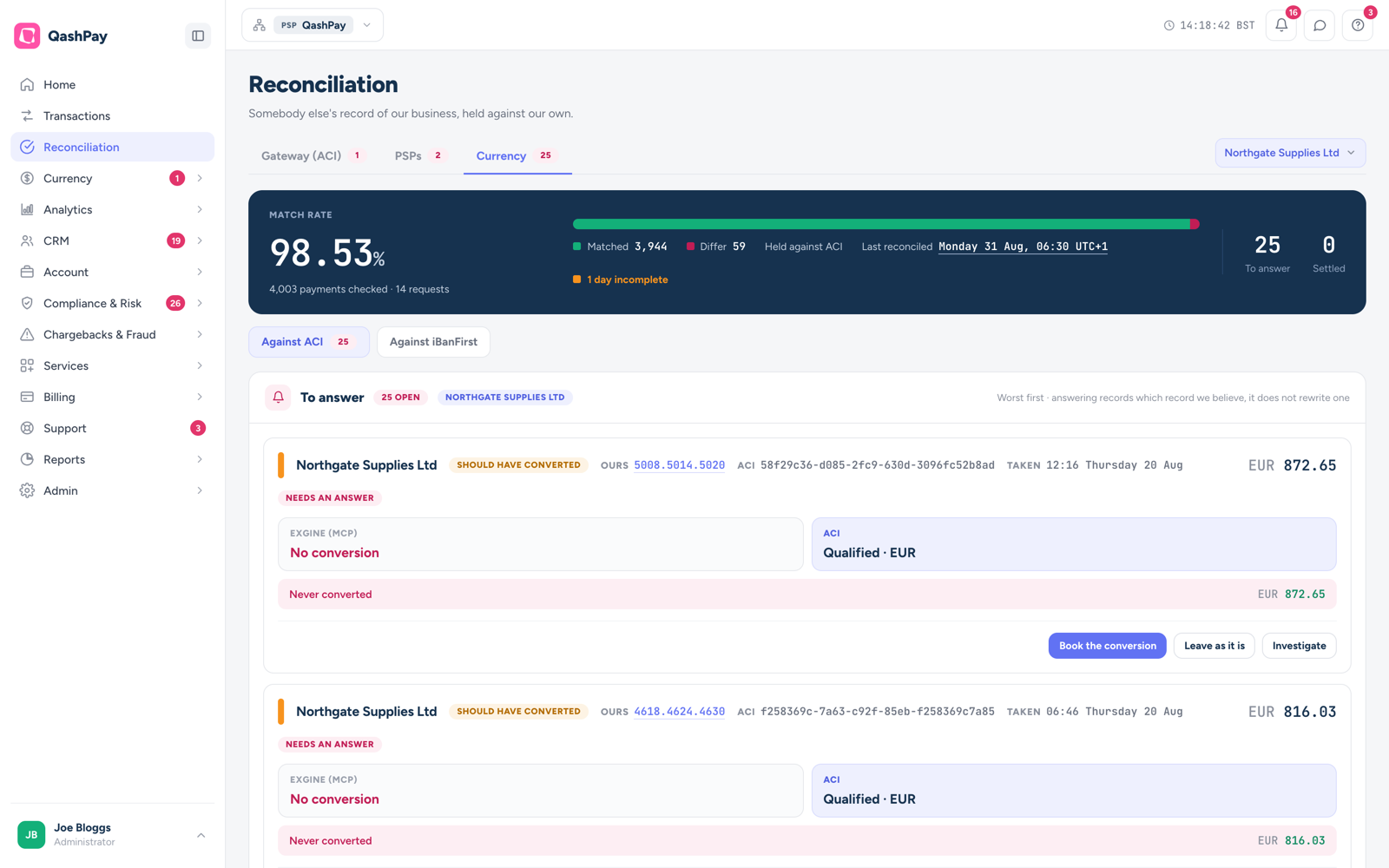Open reference link 4618.4624.4630
Viewport: 1389px width, 868px height.
(679, 712)
